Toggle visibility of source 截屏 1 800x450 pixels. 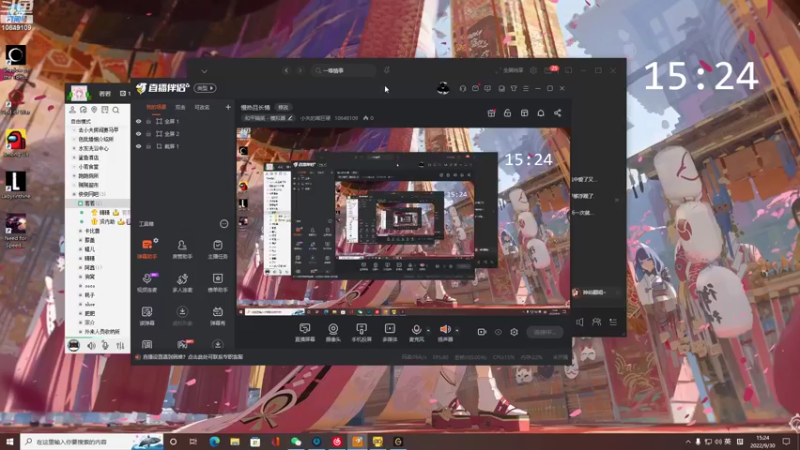[138, 146]
